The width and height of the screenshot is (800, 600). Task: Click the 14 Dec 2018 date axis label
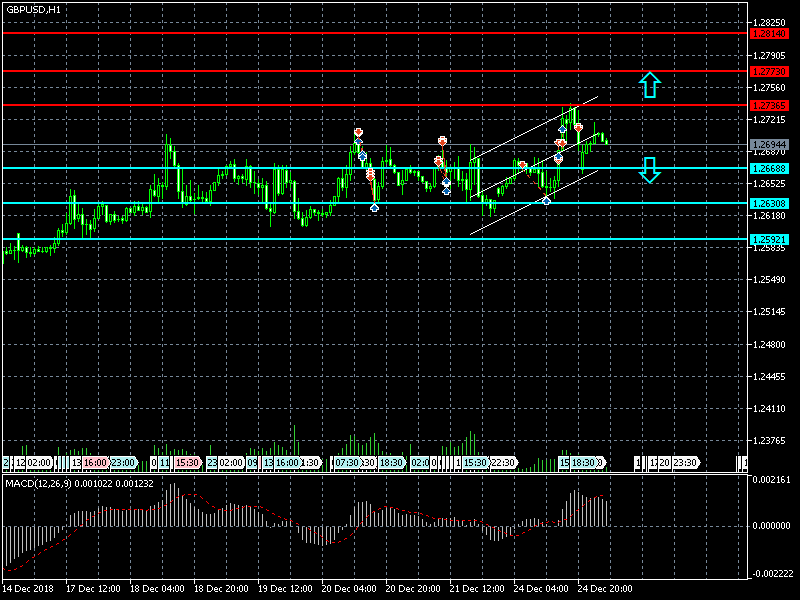(29, 588)
